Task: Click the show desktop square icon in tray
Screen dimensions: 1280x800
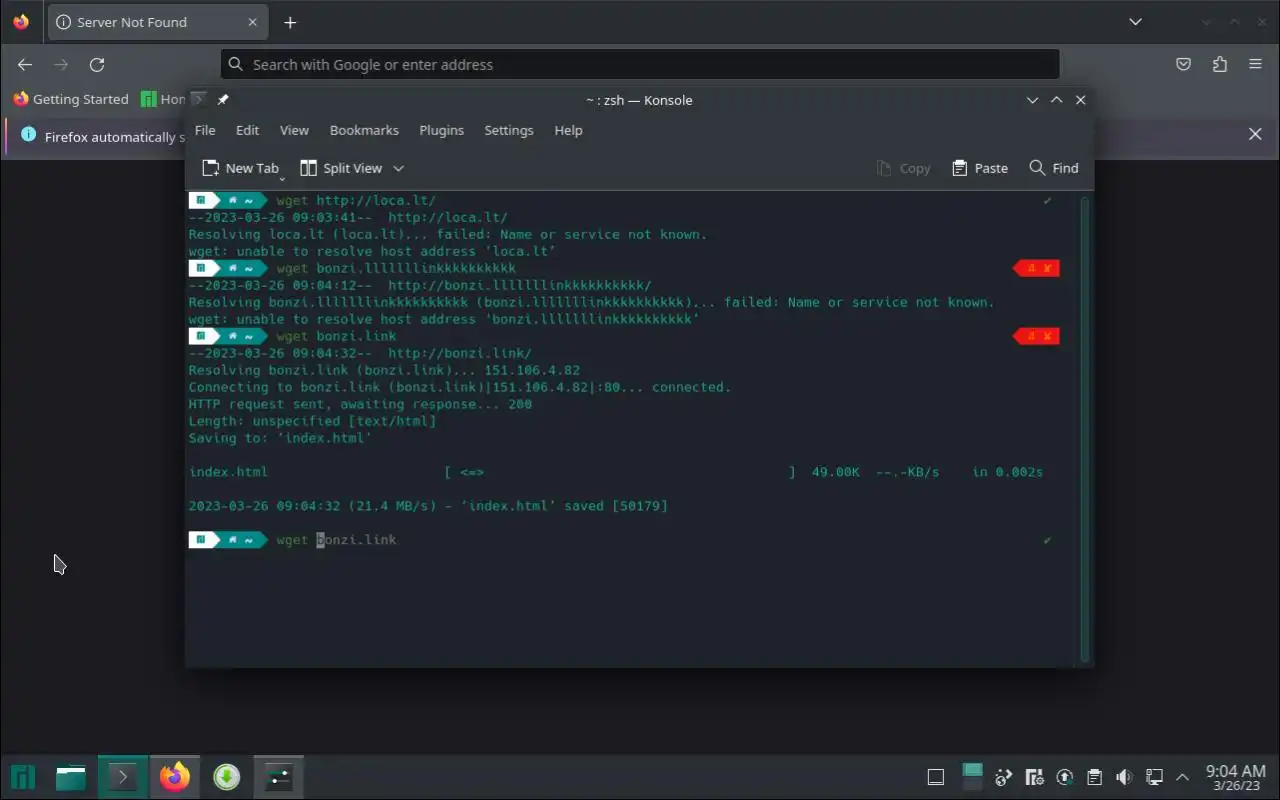Action: point(936,777)
